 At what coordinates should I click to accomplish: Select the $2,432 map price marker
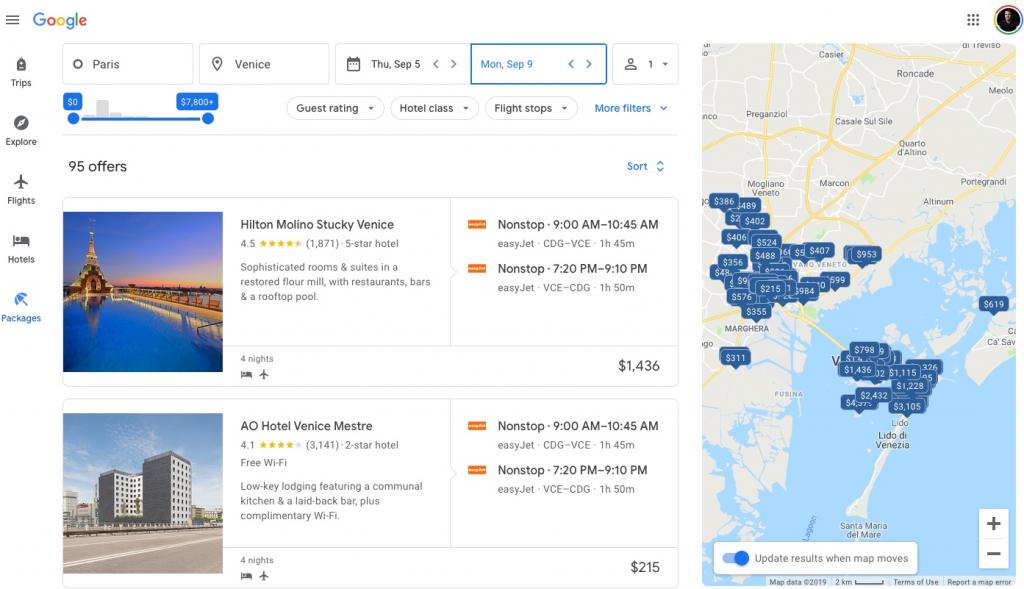[874, 396]
